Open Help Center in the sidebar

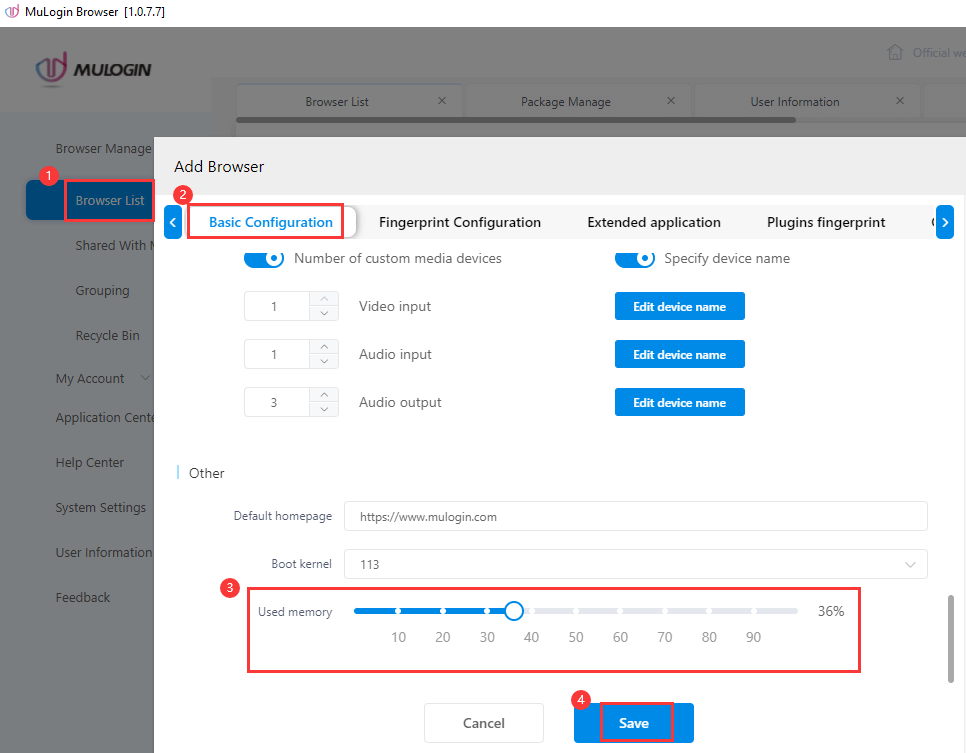[x=89, y=462]
